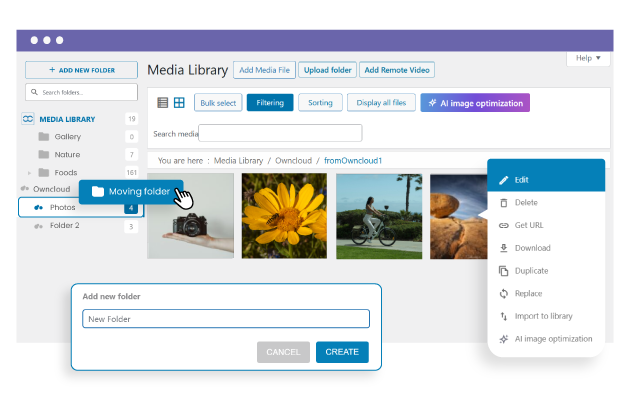630x400 pixels.
Task: Click the Bulk select button
Action: pyautogui.click(x=218, y=103)
